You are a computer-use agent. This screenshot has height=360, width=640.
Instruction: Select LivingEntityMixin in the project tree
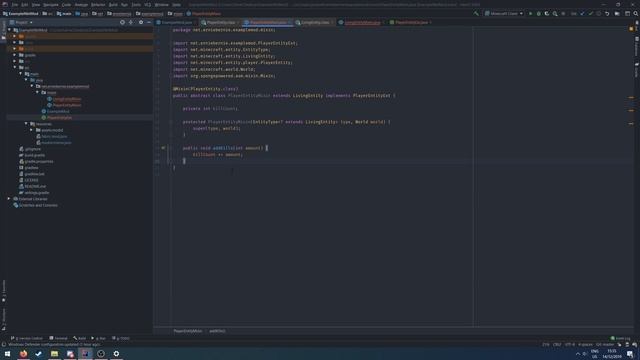coord(67,99)
